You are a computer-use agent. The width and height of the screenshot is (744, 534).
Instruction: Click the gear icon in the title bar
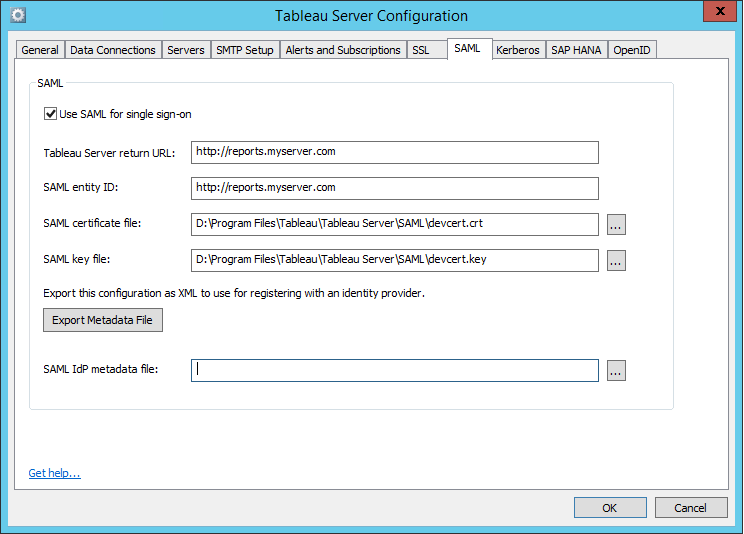18,15
